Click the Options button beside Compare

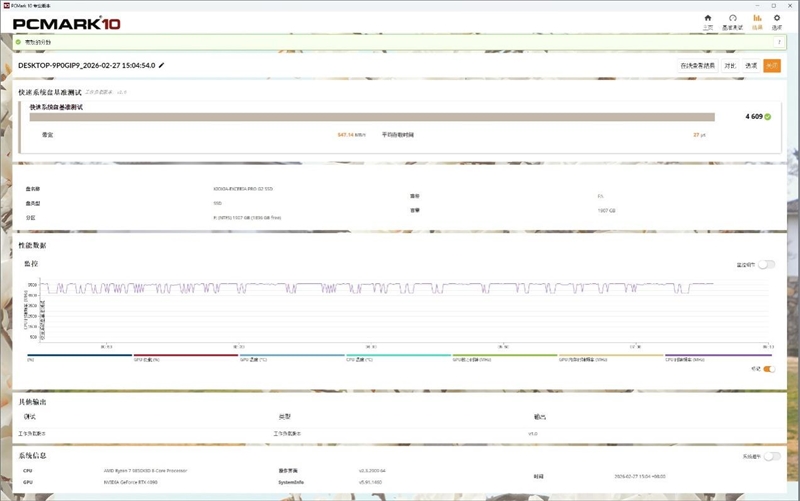pos(751,65)
